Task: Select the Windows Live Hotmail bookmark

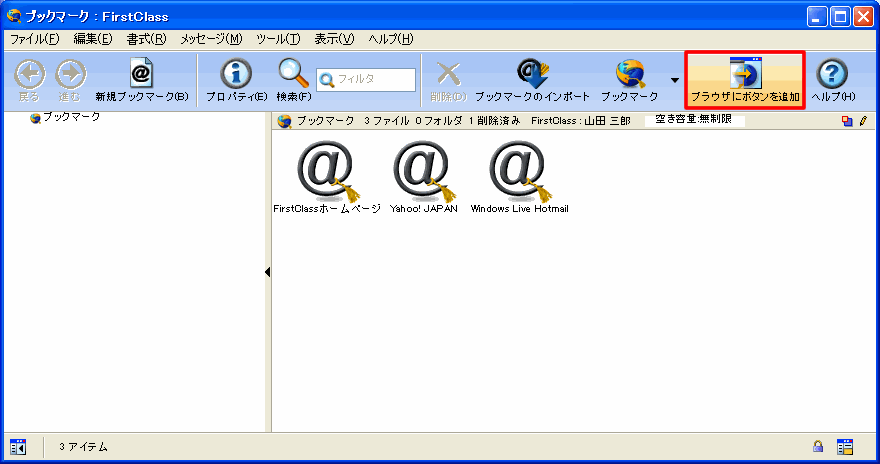Action: [519, 170]
